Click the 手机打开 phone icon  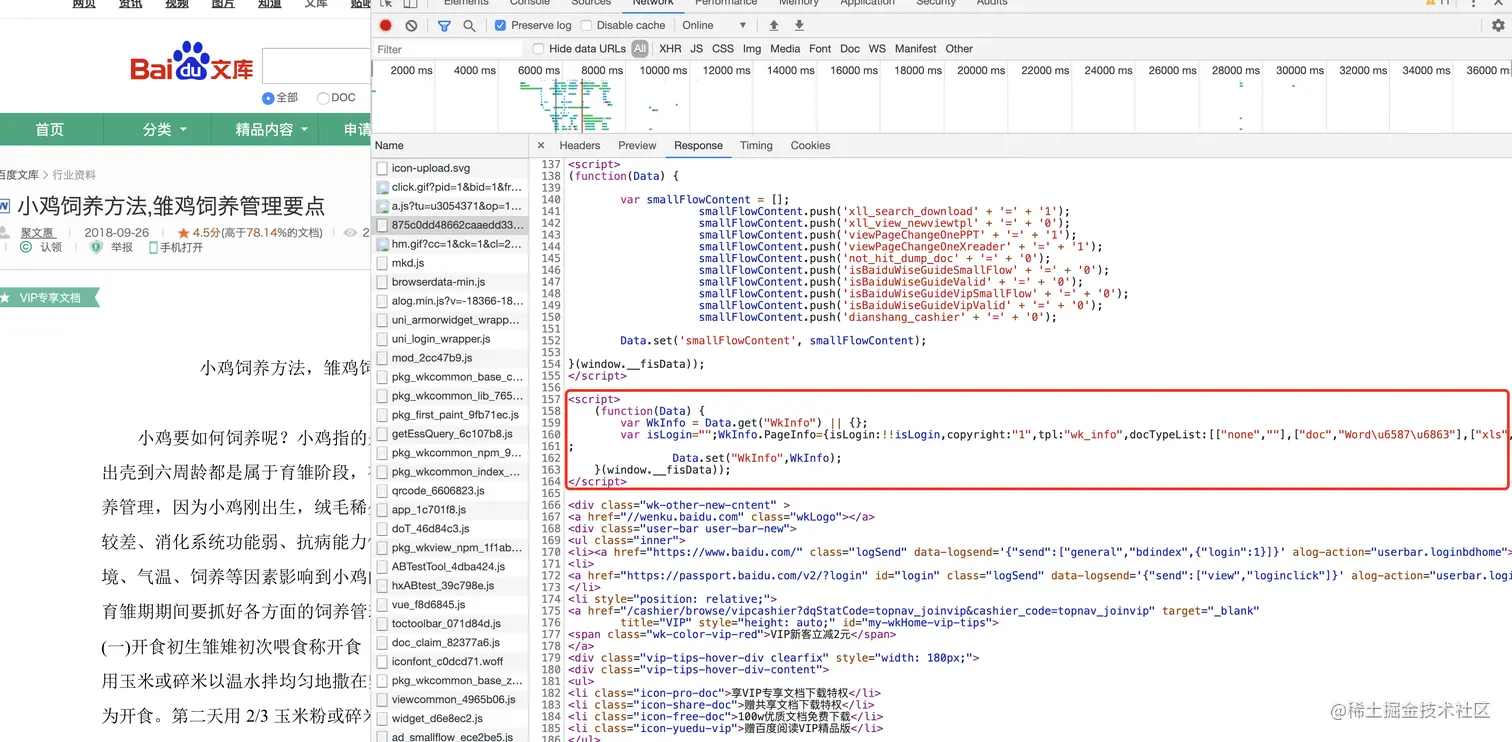(x=154, y=247)
